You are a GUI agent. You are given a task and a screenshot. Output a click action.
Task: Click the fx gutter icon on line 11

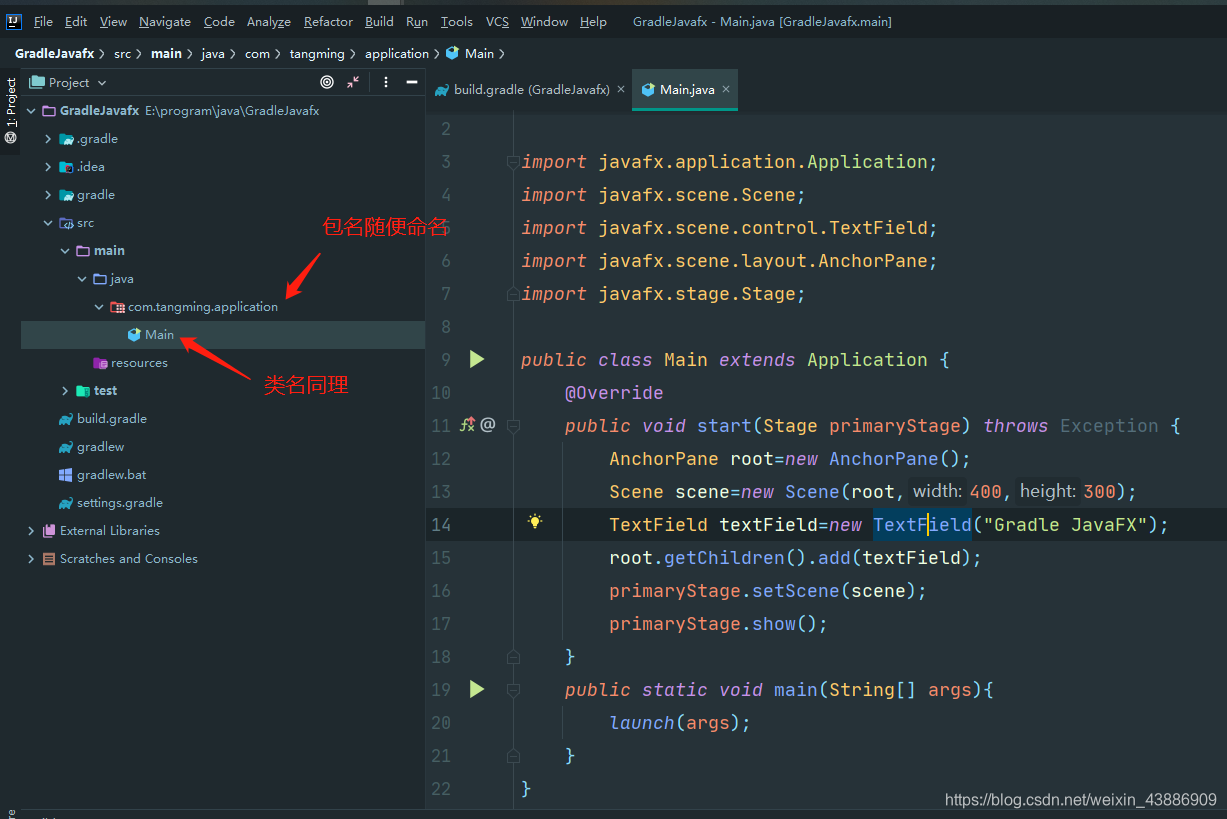tap(467, 425)
